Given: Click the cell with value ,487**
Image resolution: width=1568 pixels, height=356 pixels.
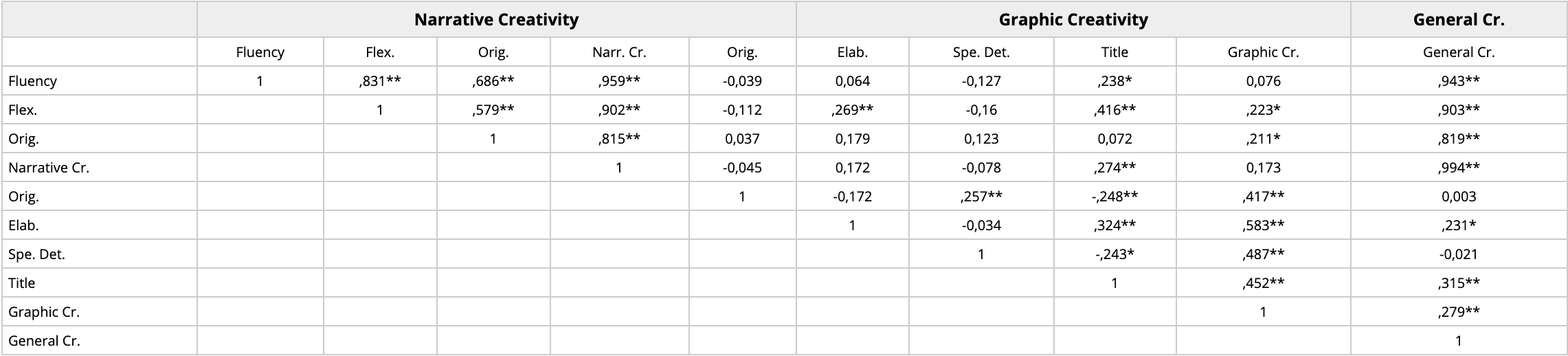Looking at the screenshot, I should pyautogui.click(x=1263, y=254).
